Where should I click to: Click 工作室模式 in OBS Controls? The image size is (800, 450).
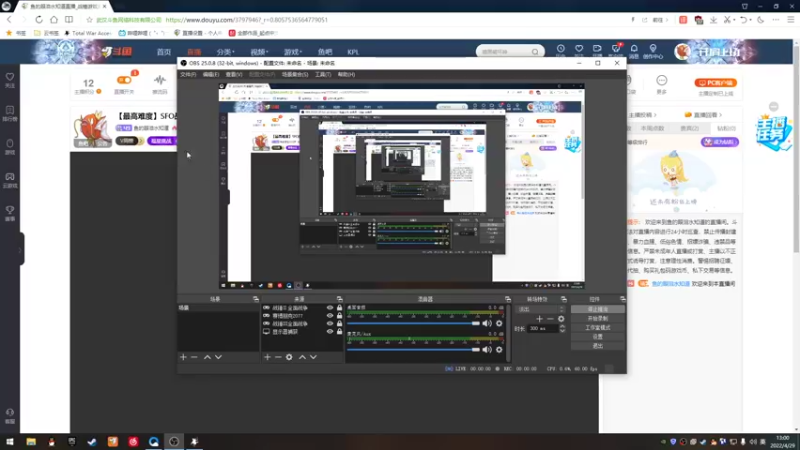(x=597, y=328)
